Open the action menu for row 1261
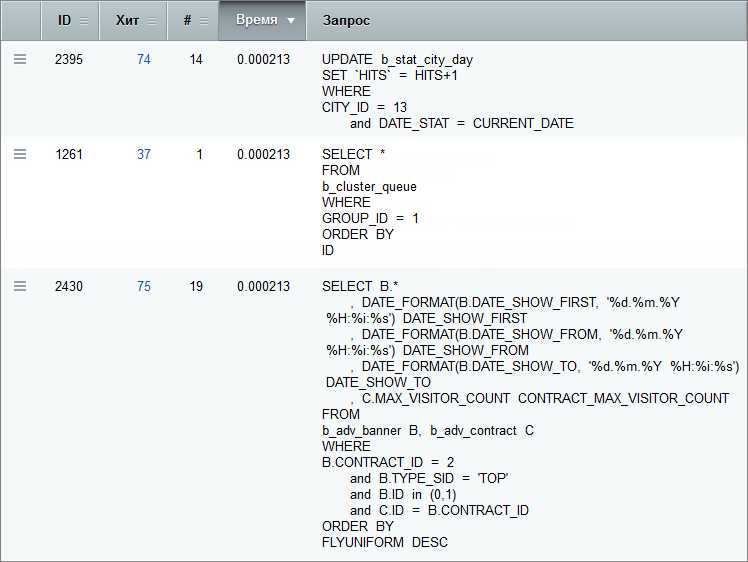The height and width of the screenshot is (562, 748). click(x=20, y=155)
